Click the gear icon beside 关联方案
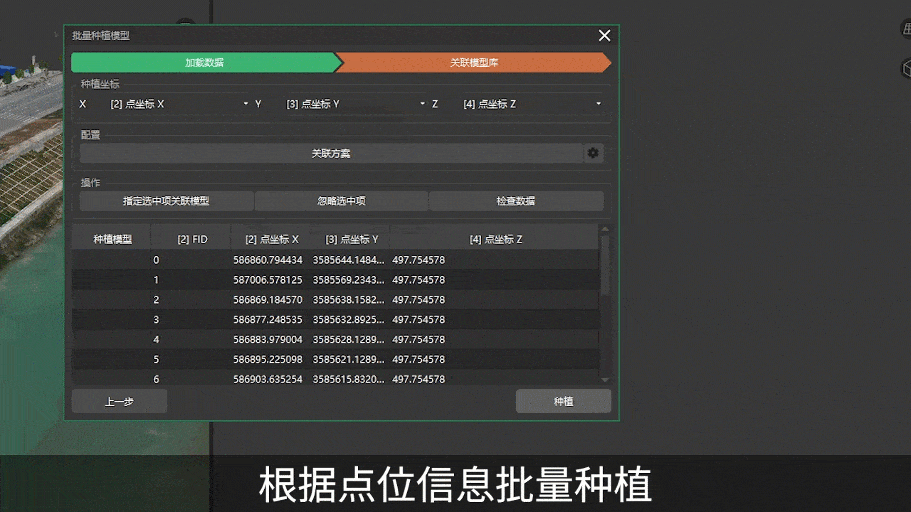 (x=593, y=153)
